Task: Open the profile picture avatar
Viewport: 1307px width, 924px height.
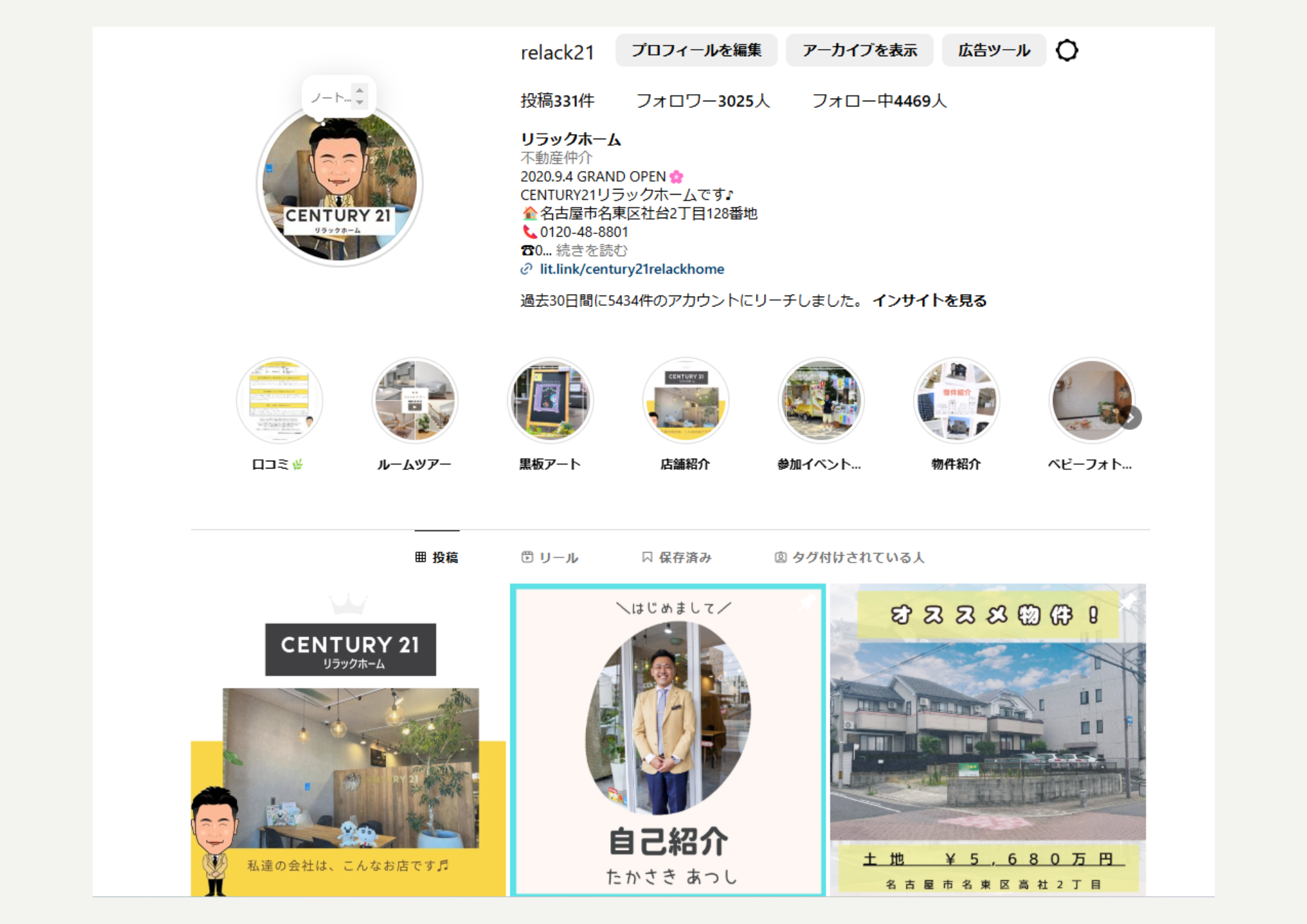Action: (339, 185)
